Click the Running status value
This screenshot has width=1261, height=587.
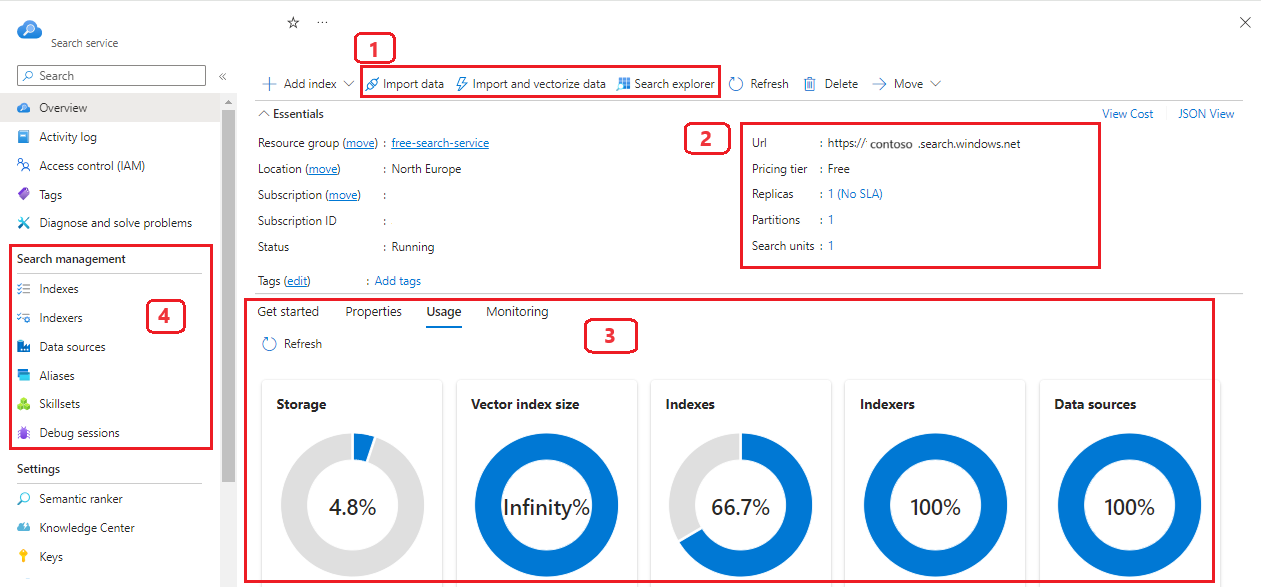pos(413,247)
